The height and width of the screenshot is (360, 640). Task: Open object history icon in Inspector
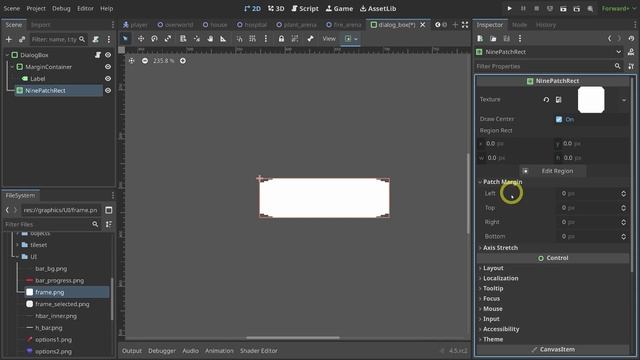631,38
